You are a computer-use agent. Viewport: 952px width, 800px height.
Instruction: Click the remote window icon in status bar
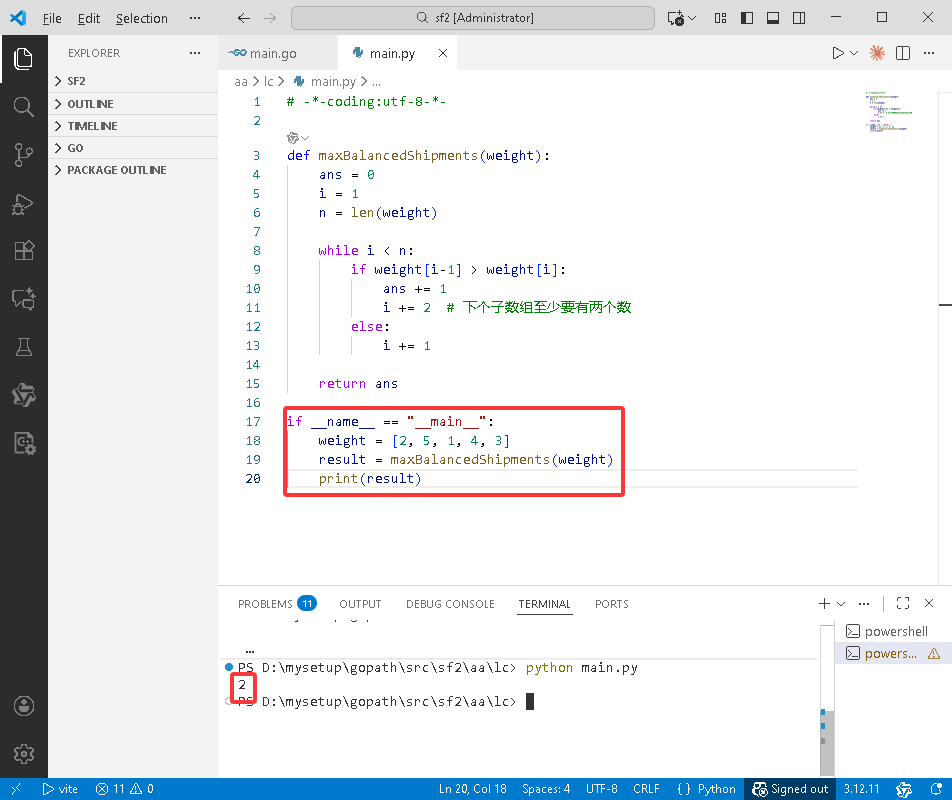(x=16, y=788)
